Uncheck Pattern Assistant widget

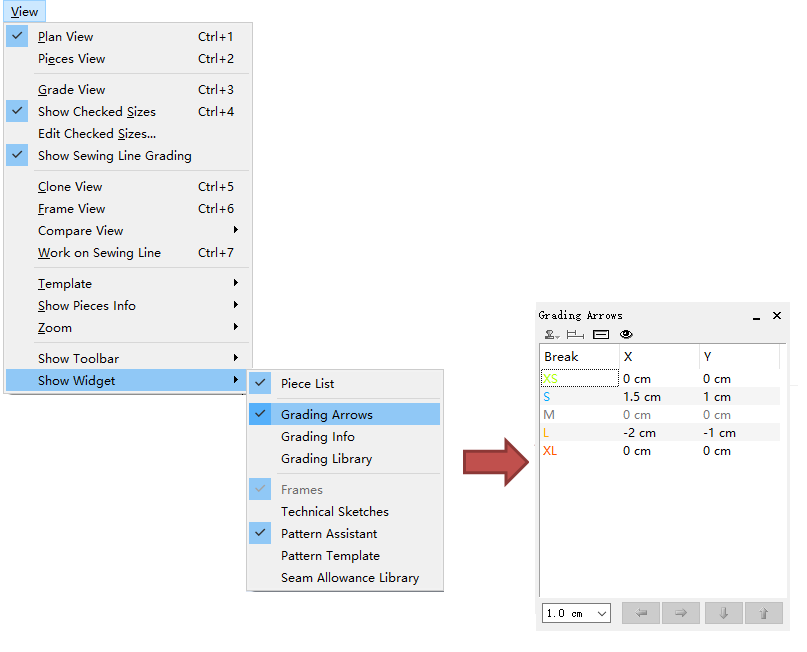point(328,534)
